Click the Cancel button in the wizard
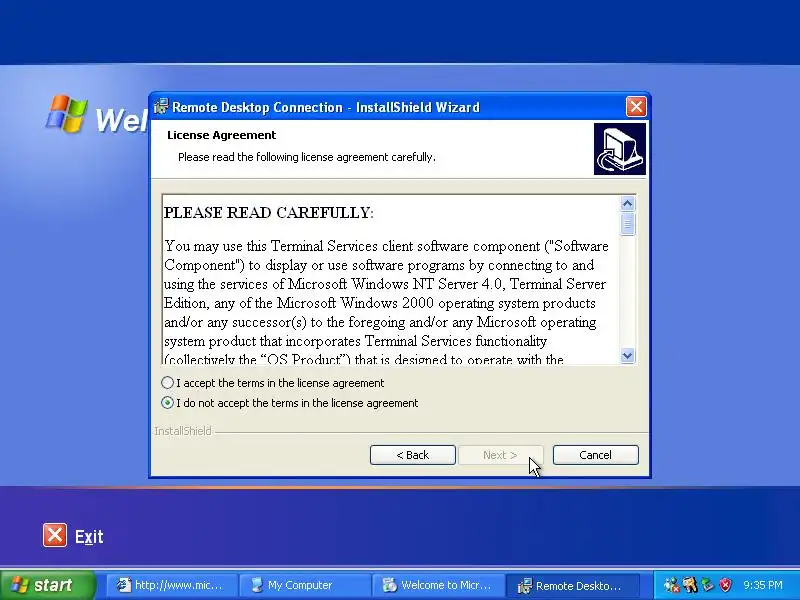 tap(595, 455)
